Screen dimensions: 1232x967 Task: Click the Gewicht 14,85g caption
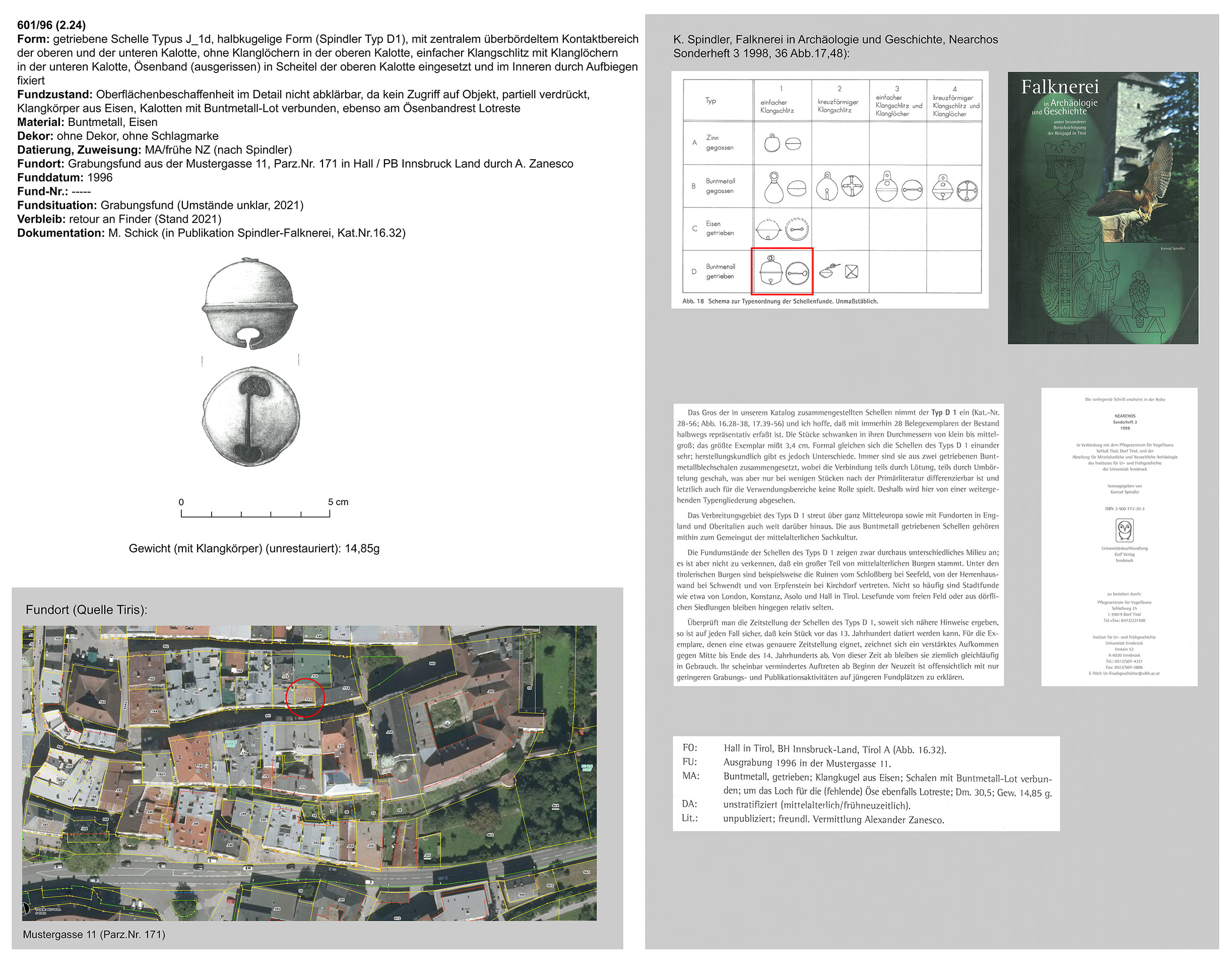click(254, 548)
